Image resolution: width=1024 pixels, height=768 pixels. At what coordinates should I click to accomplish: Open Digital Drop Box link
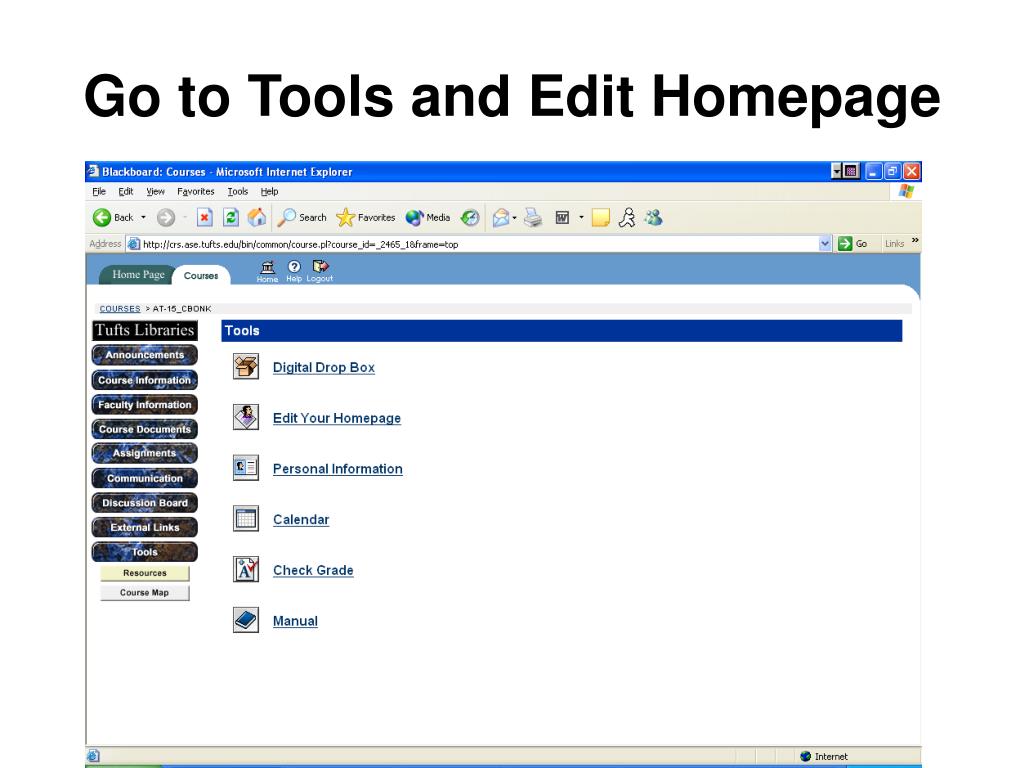[x=324, y=367]
